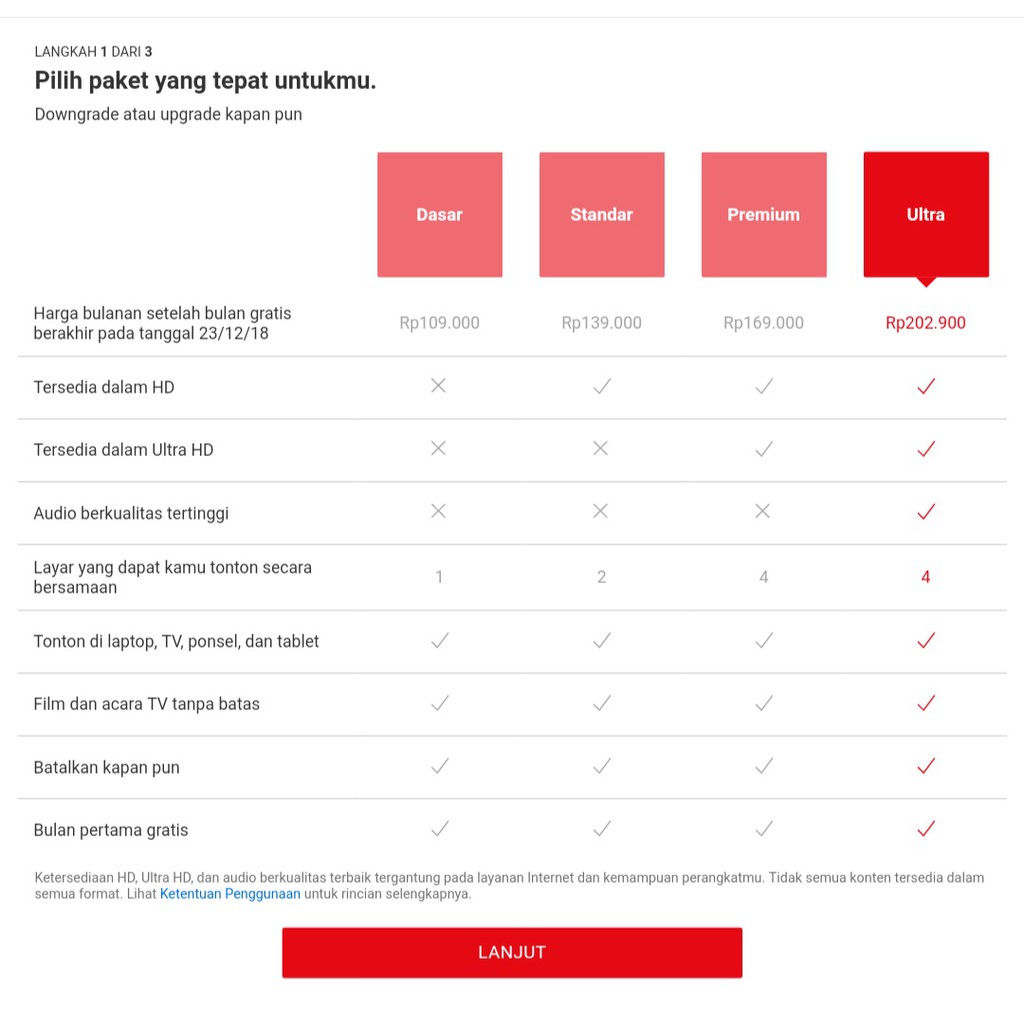1024x1024 pixels.
Task: Select the Premium plan tile
Action: pyautogui.click(x=763, y=214)
